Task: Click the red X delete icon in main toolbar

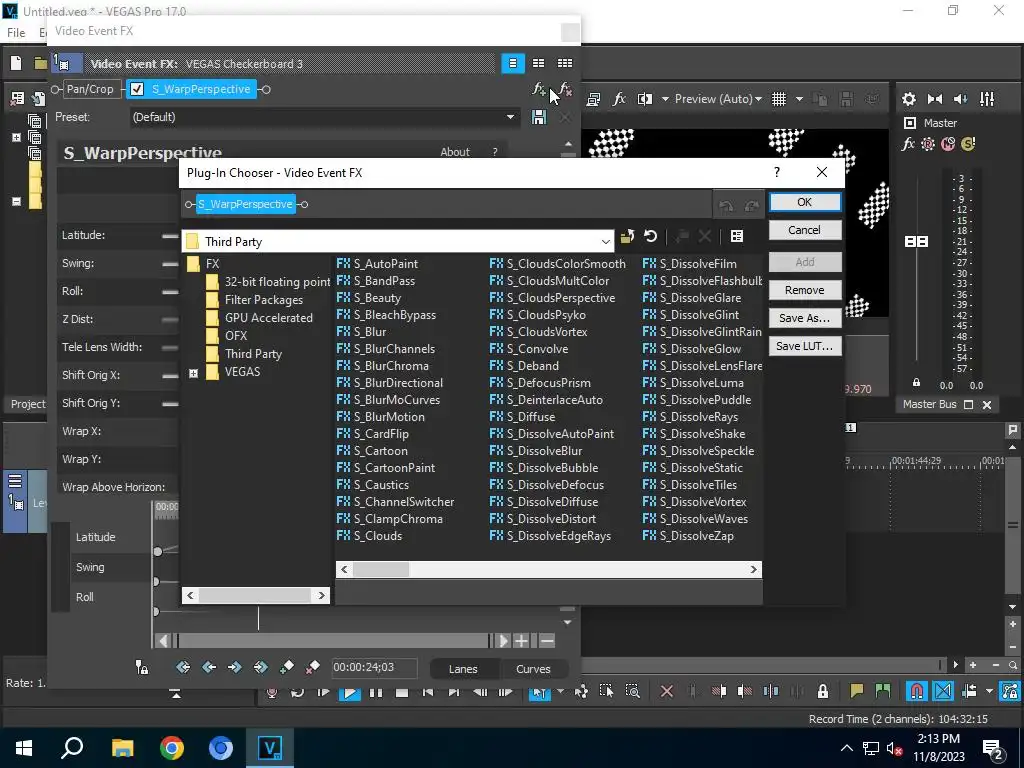Action: pos(667,691)
